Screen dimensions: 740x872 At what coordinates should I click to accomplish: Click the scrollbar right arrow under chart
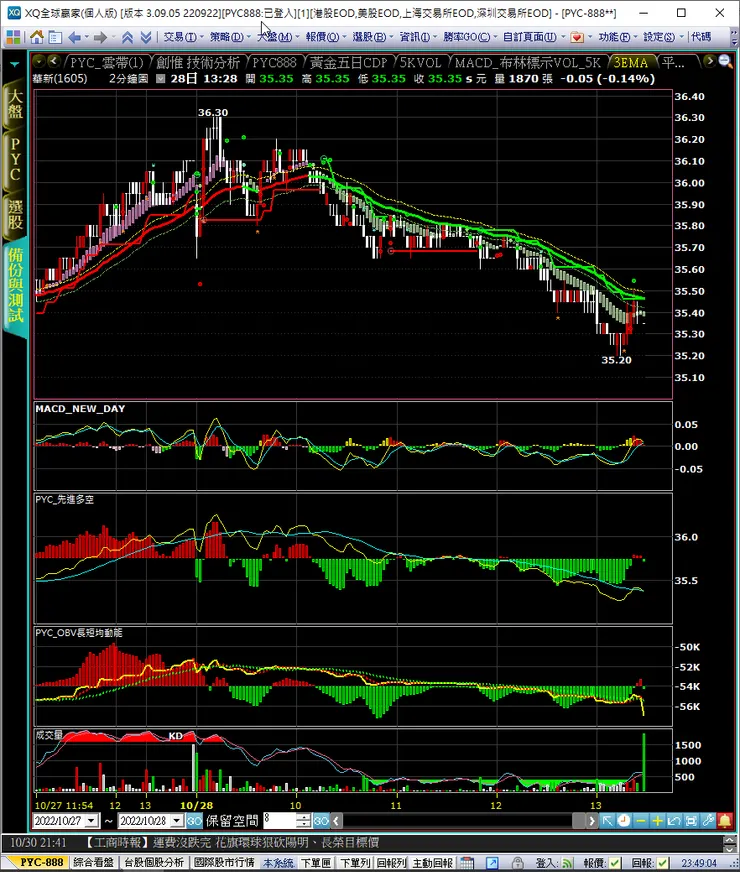pyautogui.click(x=592, y=820)
